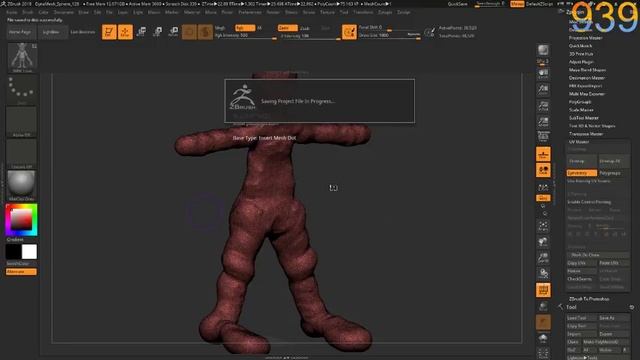Click the Xpose icon at shelf bottom

coord(543,353)
